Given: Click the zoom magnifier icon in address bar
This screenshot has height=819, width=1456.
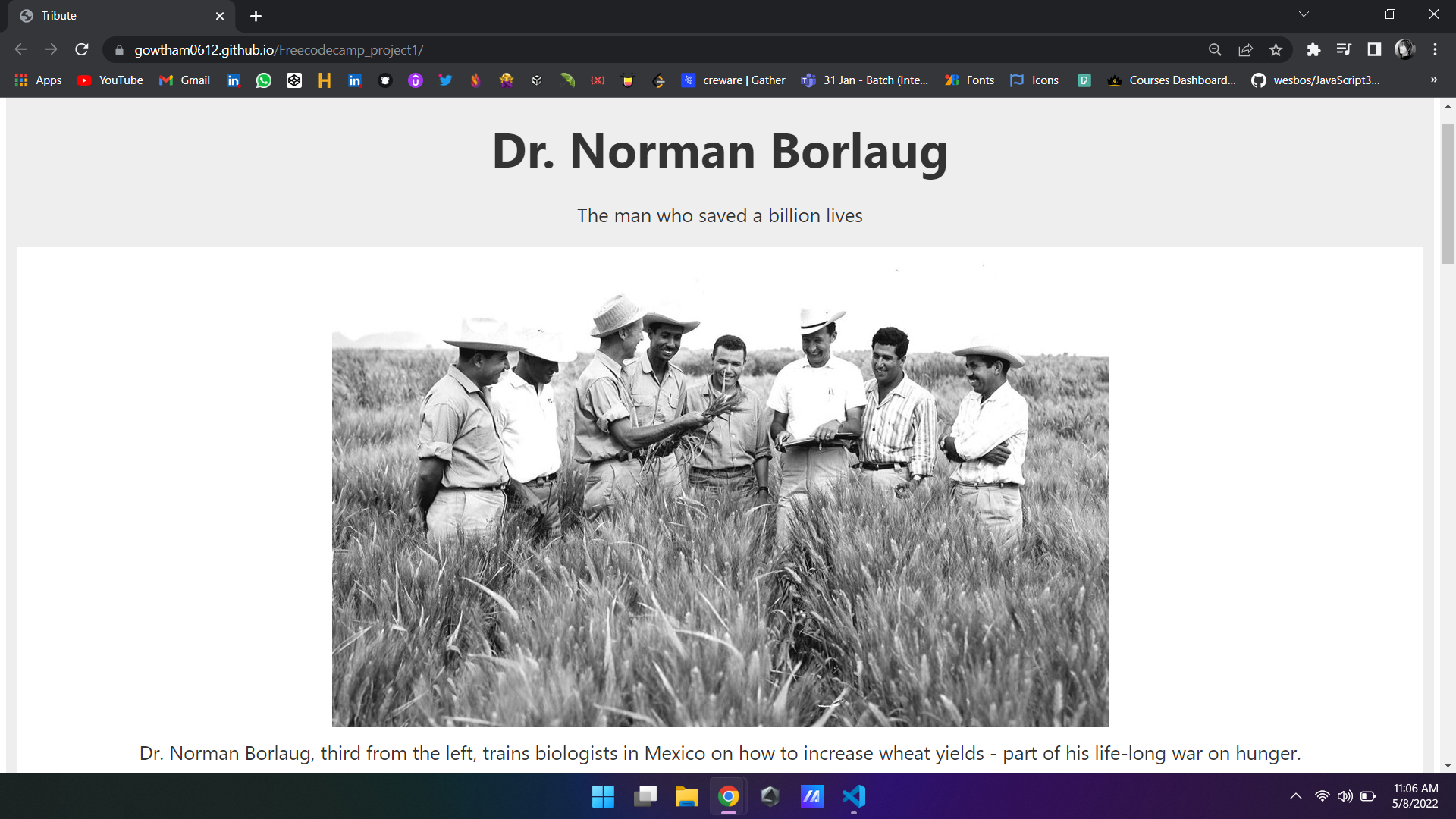Looking at the screenshot, I should (x=1215, y=50).
